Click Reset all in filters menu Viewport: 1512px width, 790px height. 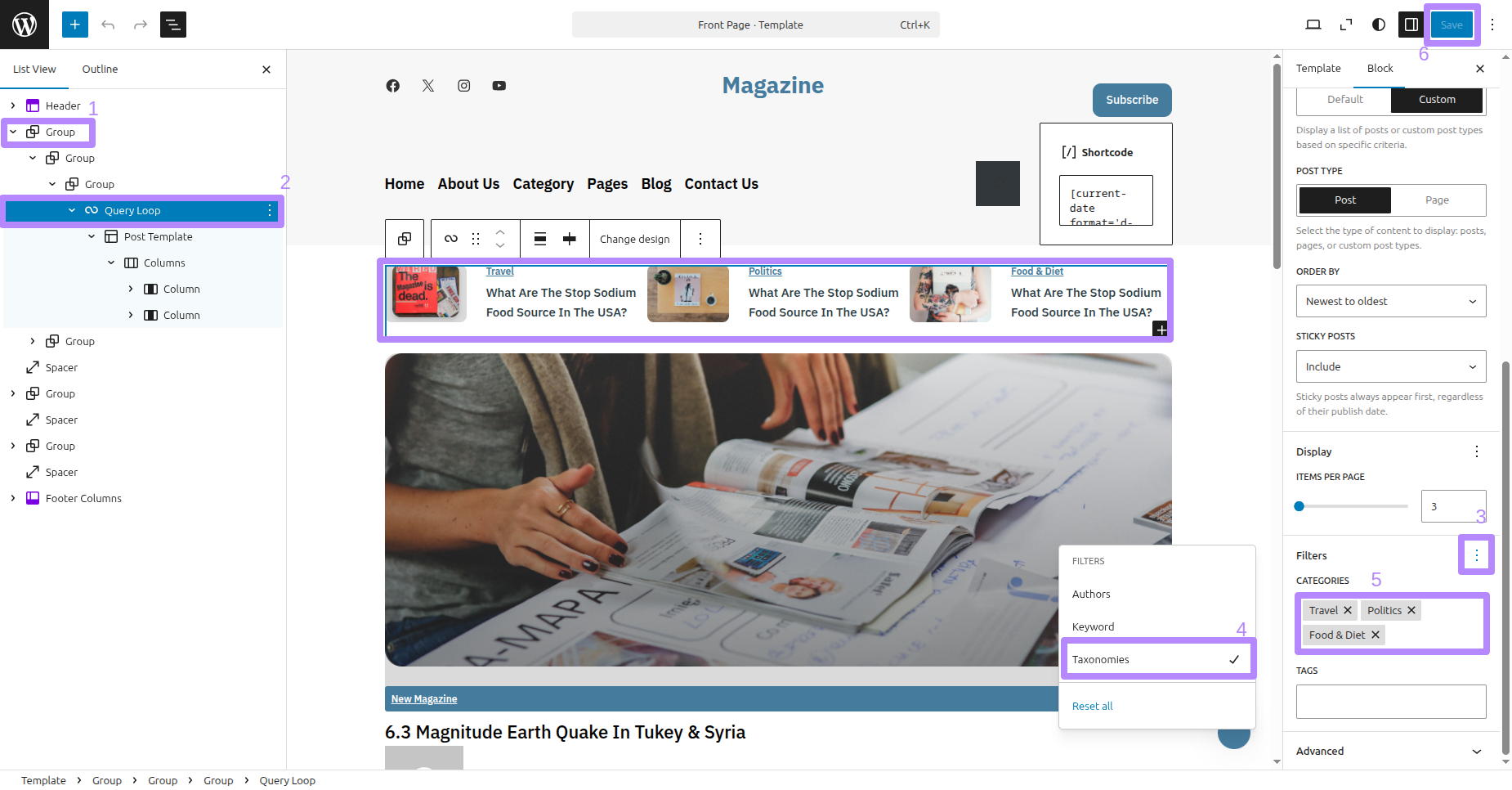tap(1092, 707)
